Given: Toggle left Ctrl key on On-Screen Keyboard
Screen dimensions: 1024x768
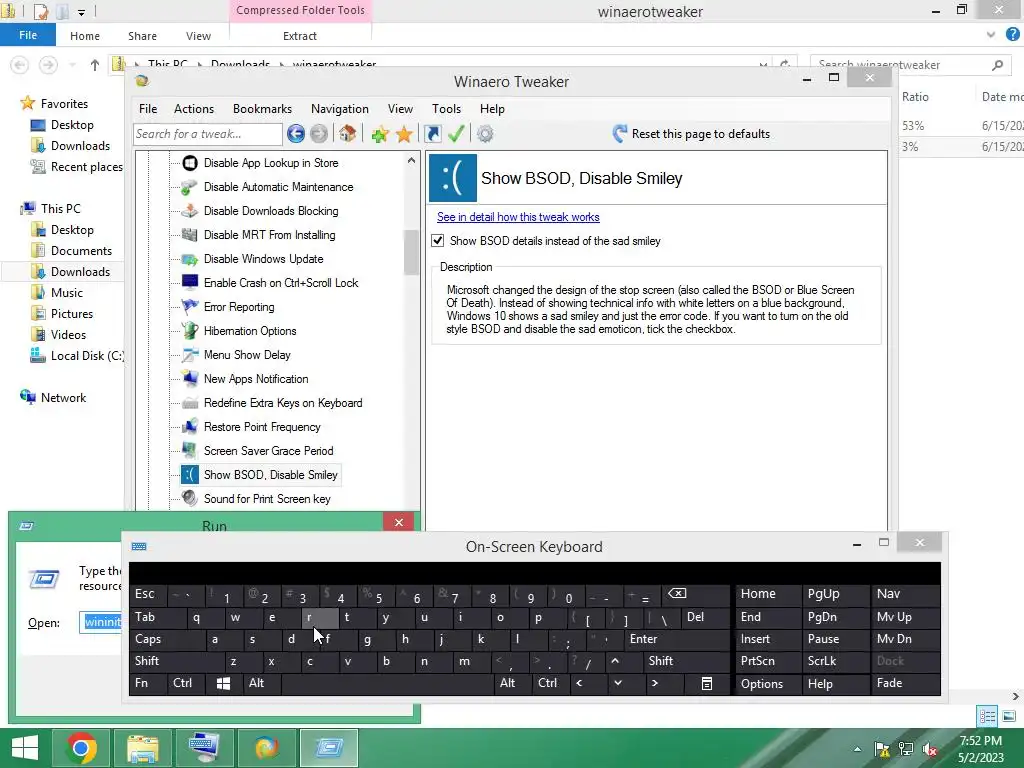Looking at the screenshot, I should (186, 683).
